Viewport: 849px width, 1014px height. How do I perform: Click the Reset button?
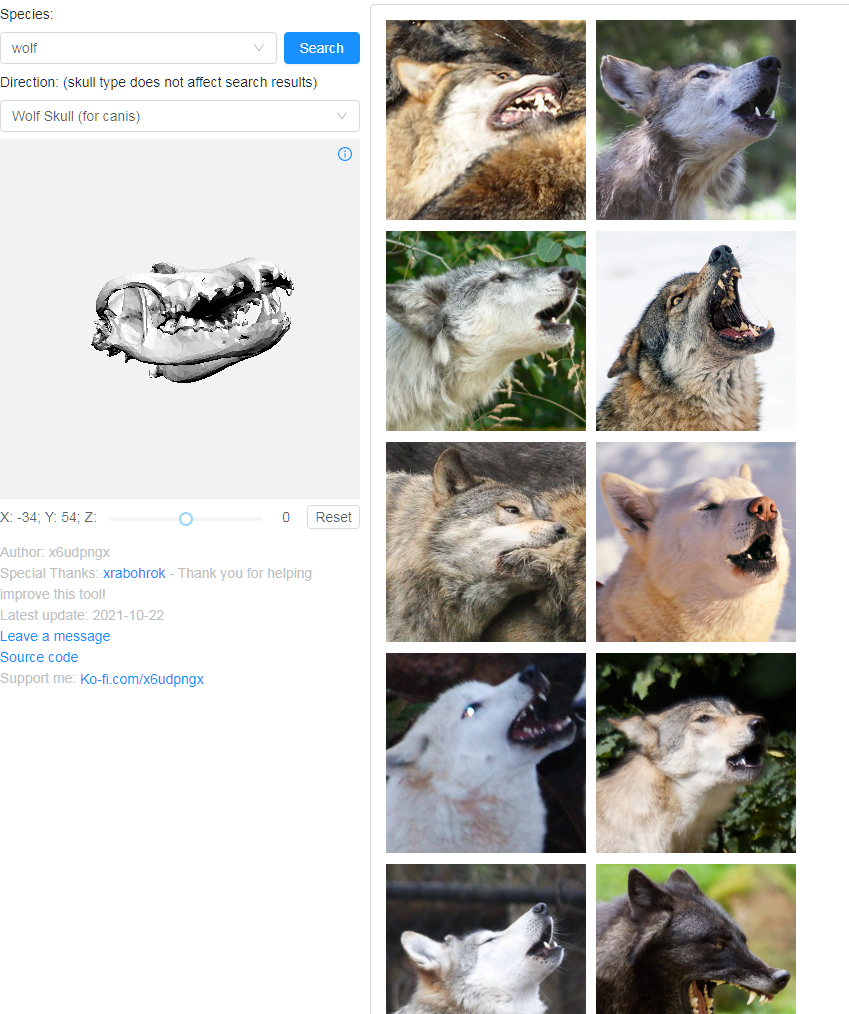(x=333, y=517)
